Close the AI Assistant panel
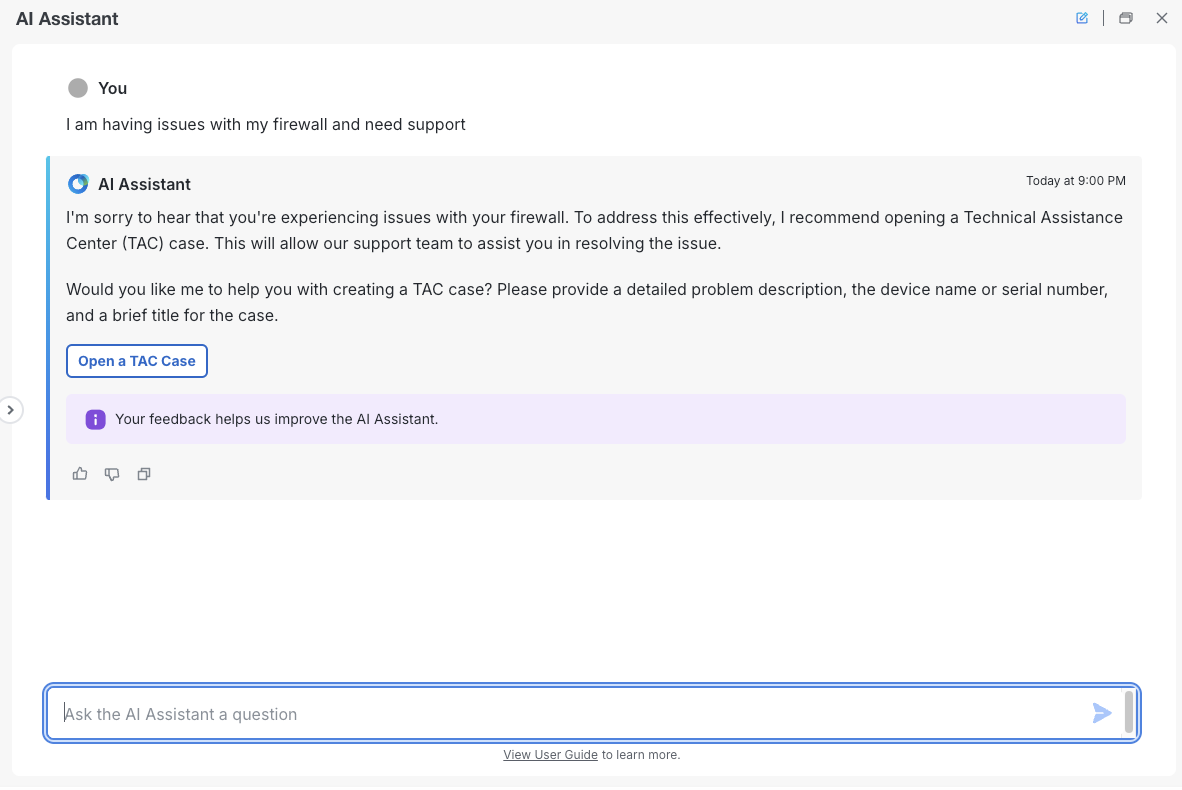 (1162, 18)
